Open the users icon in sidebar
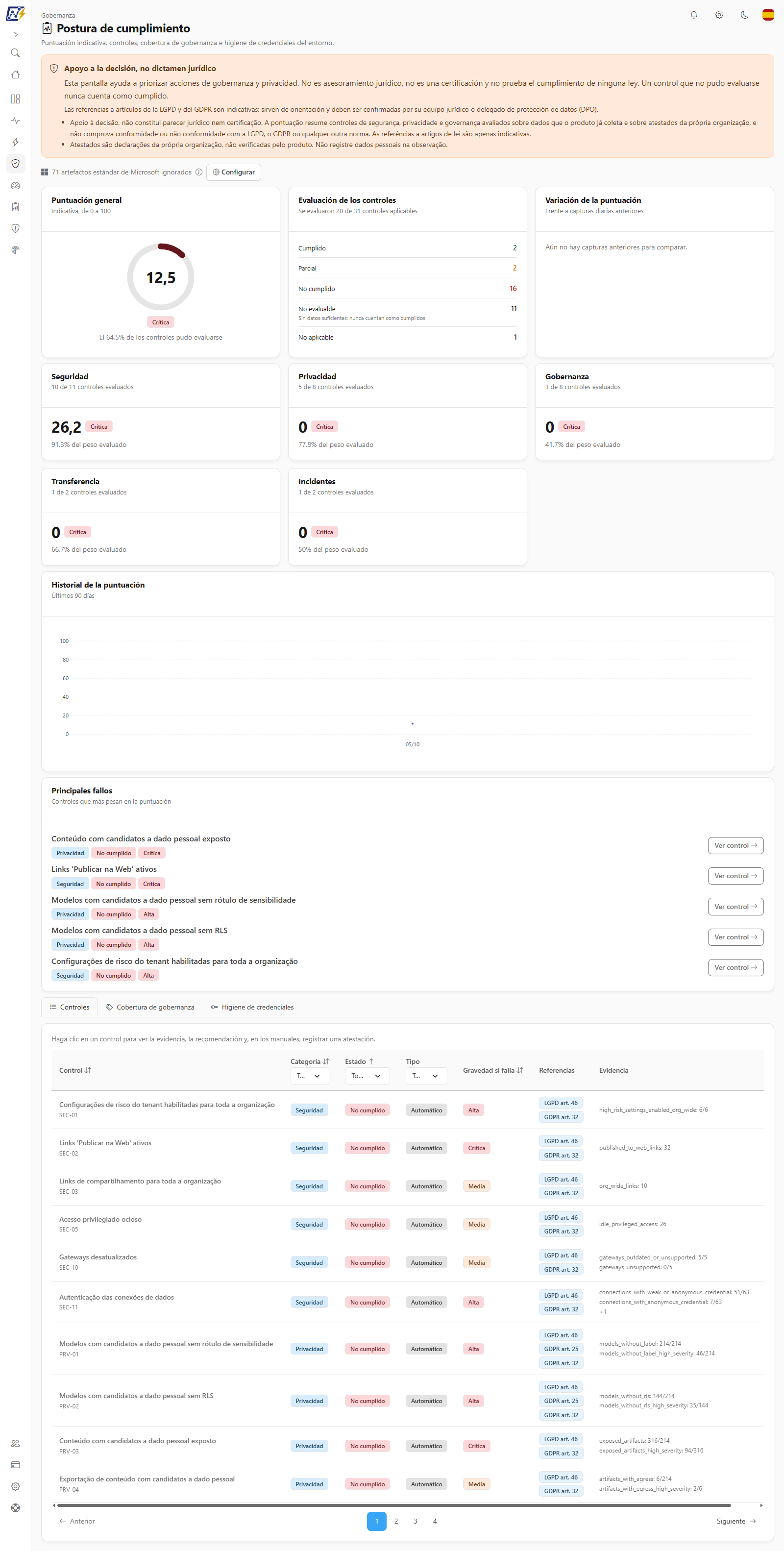784x1551 pixels. pos(16,1443)
